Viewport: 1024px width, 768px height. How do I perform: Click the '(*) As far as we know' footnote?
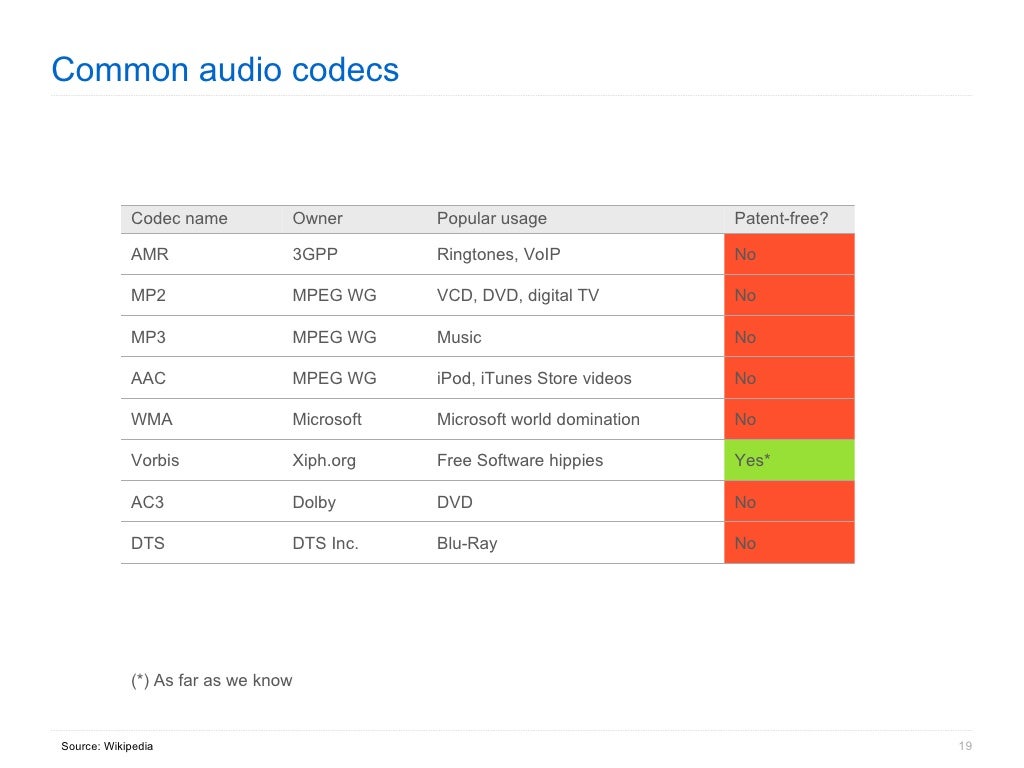[212, 681]
